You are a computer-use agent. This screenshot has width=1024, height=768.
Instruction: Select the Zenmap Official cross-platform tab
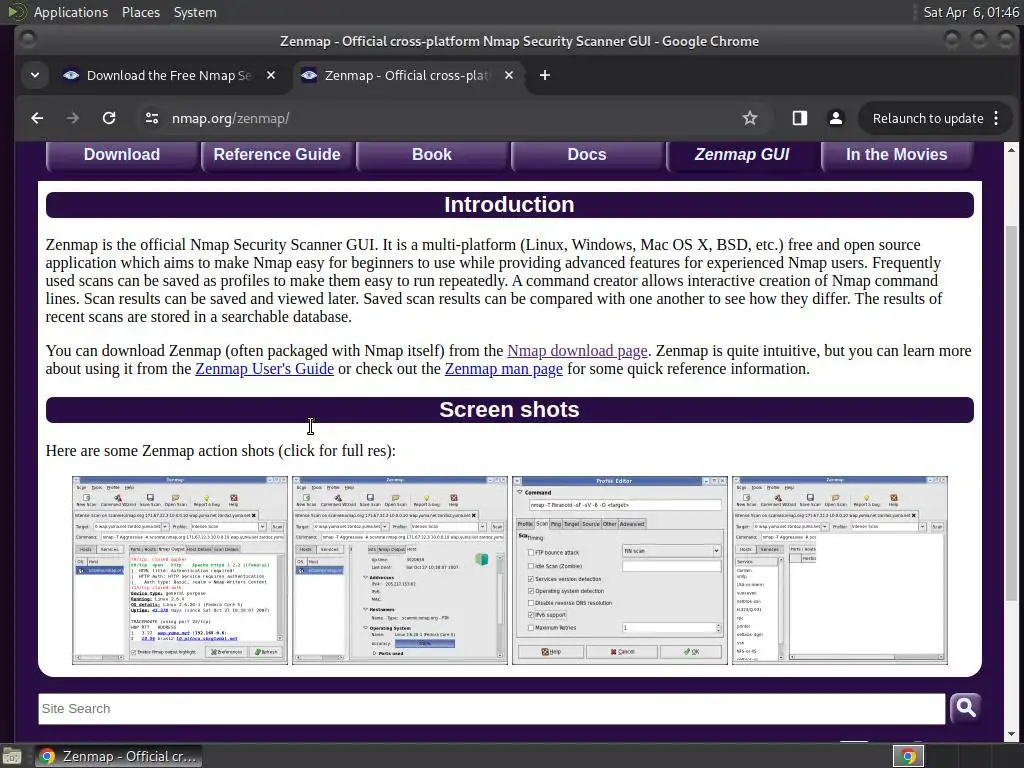[x=408, y=75]
